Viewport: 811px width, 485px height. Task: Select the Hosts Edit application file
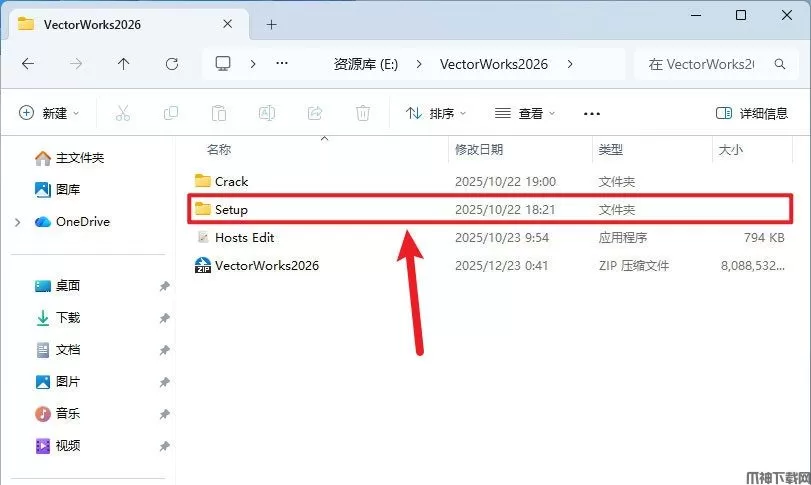tap(489, 237)
